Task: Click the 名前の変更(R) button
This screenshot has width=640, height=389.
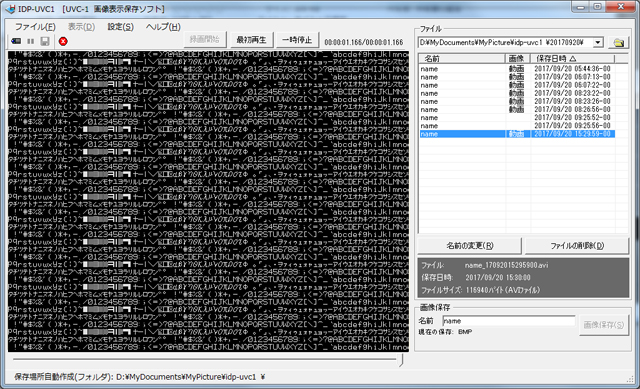Action: (x=469, y=246)
